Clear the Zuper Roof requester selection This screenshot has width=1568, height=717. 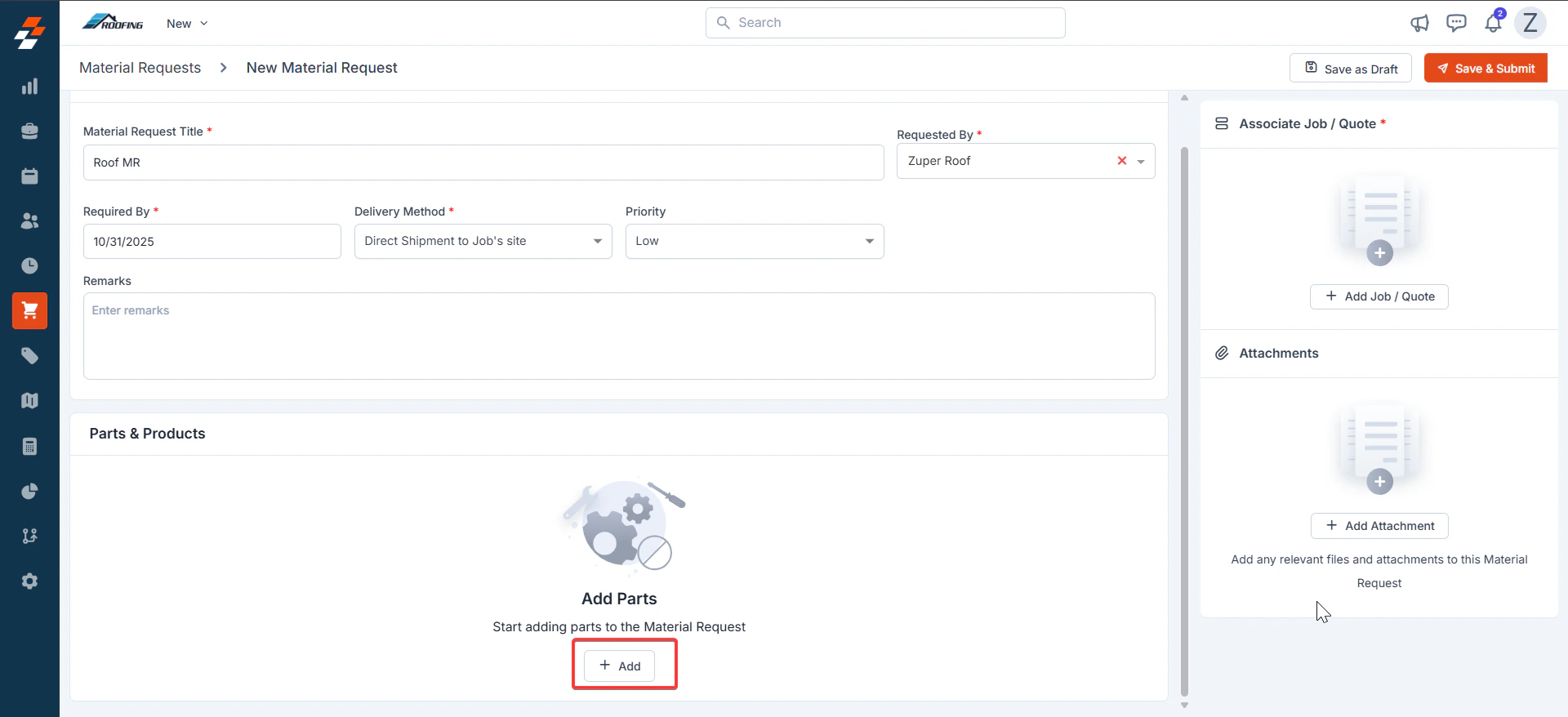click(1122, 161)
